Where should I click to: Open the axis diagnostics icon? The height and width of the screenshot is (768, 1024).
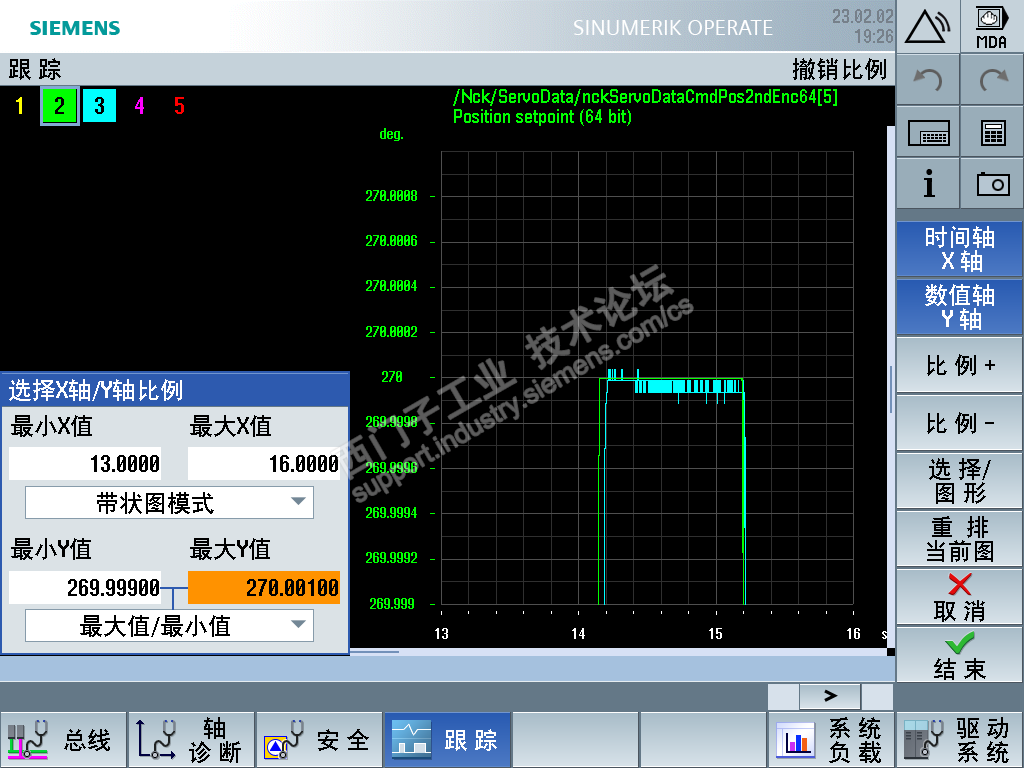click(156, 740)
